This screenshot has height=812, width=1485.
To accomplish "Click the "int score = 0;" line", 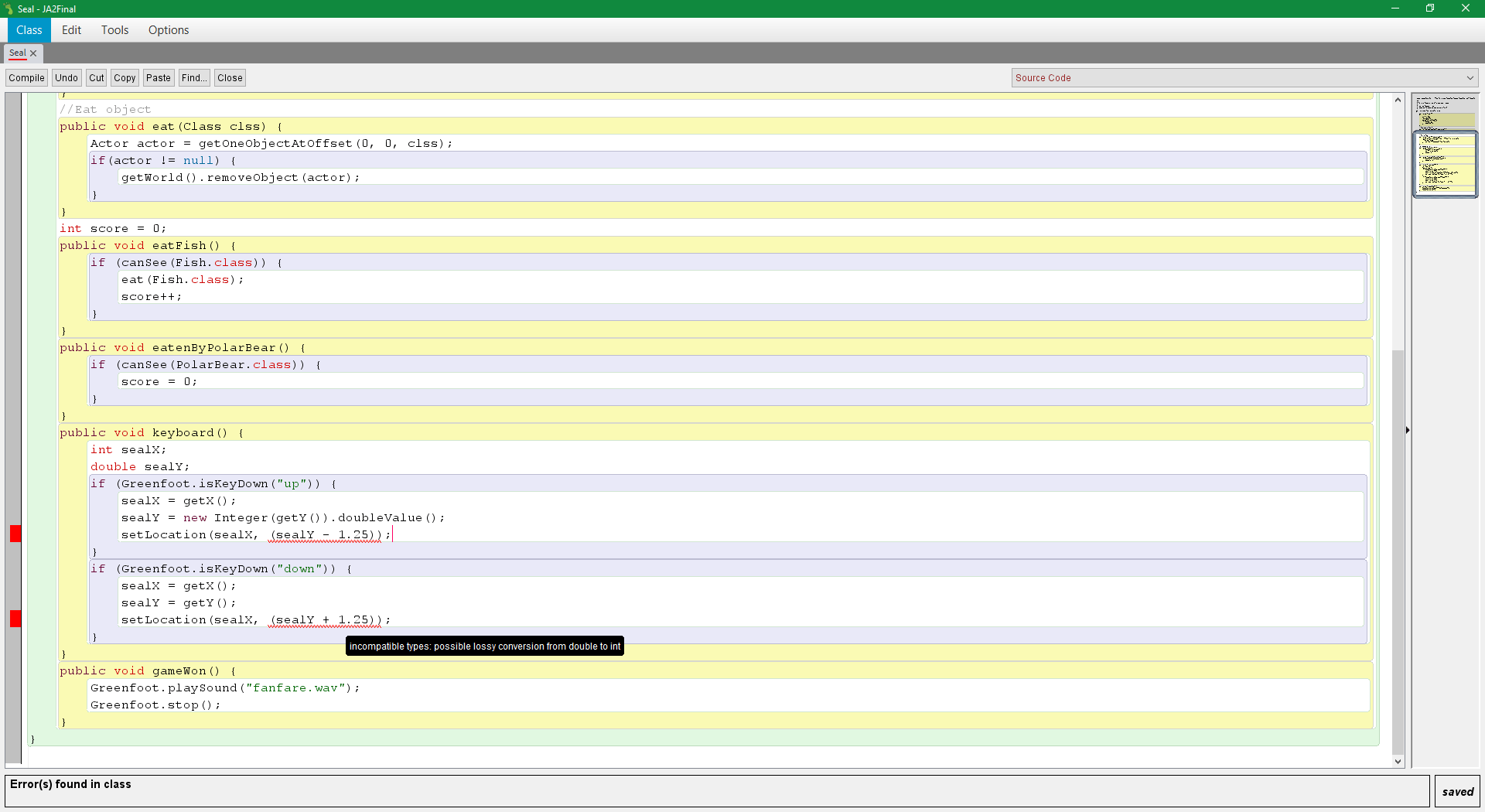I will pos(113,229).
